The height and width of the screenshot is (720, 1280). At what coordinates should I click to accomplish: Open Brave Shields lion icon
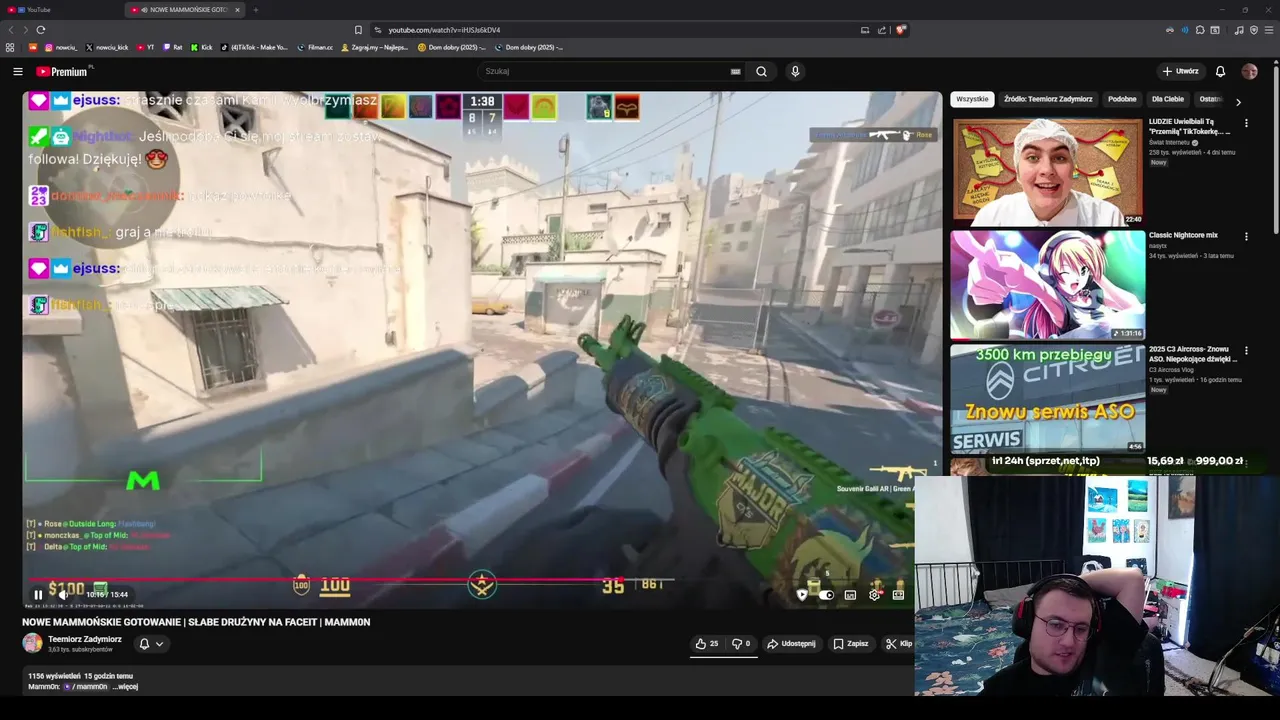pyautogui.click(x=900, y=30)
